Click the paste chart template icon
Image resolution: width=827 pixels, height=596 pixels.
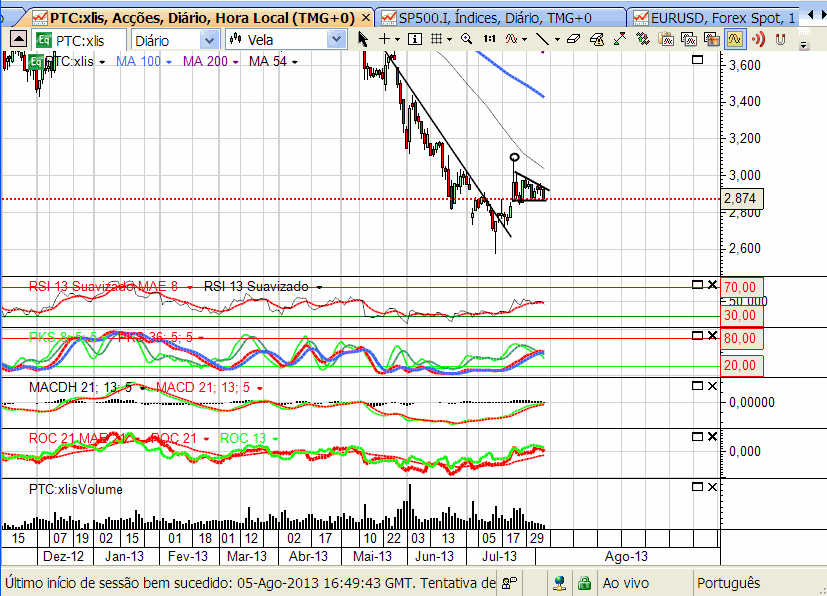coord(666,39)
